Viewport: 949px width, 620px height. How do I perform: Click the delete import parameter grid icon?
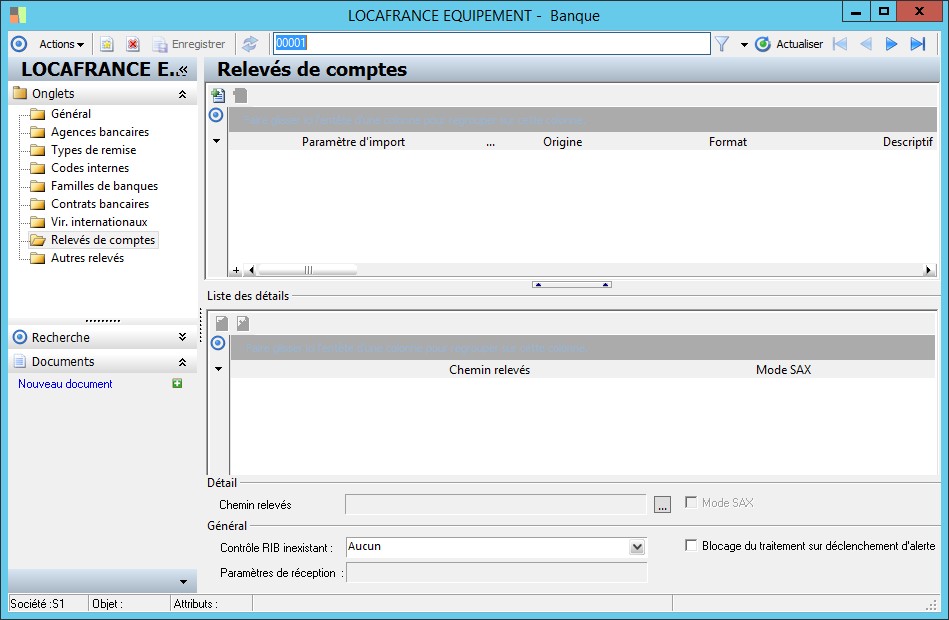tap(240, 95)
